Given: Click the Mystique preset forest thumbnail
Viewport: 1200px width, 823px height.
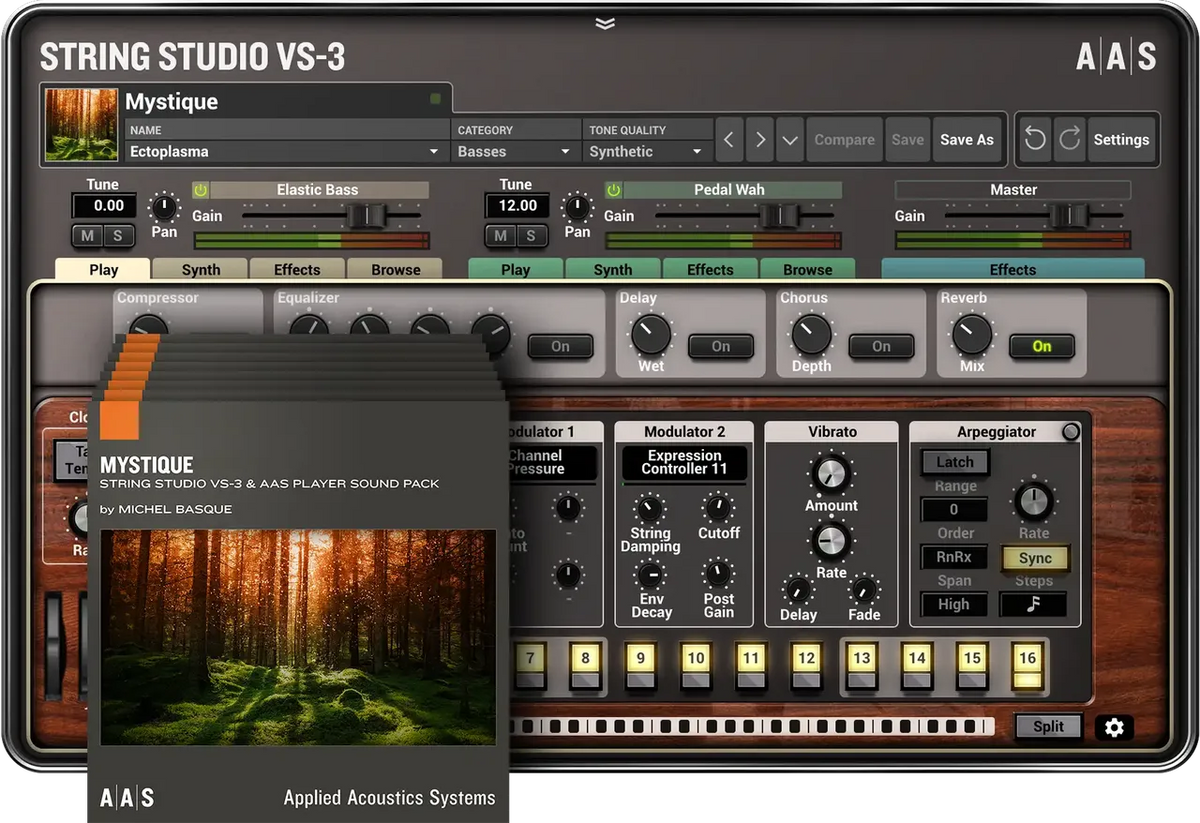Looking at the screenshot, I should (81, 124).
